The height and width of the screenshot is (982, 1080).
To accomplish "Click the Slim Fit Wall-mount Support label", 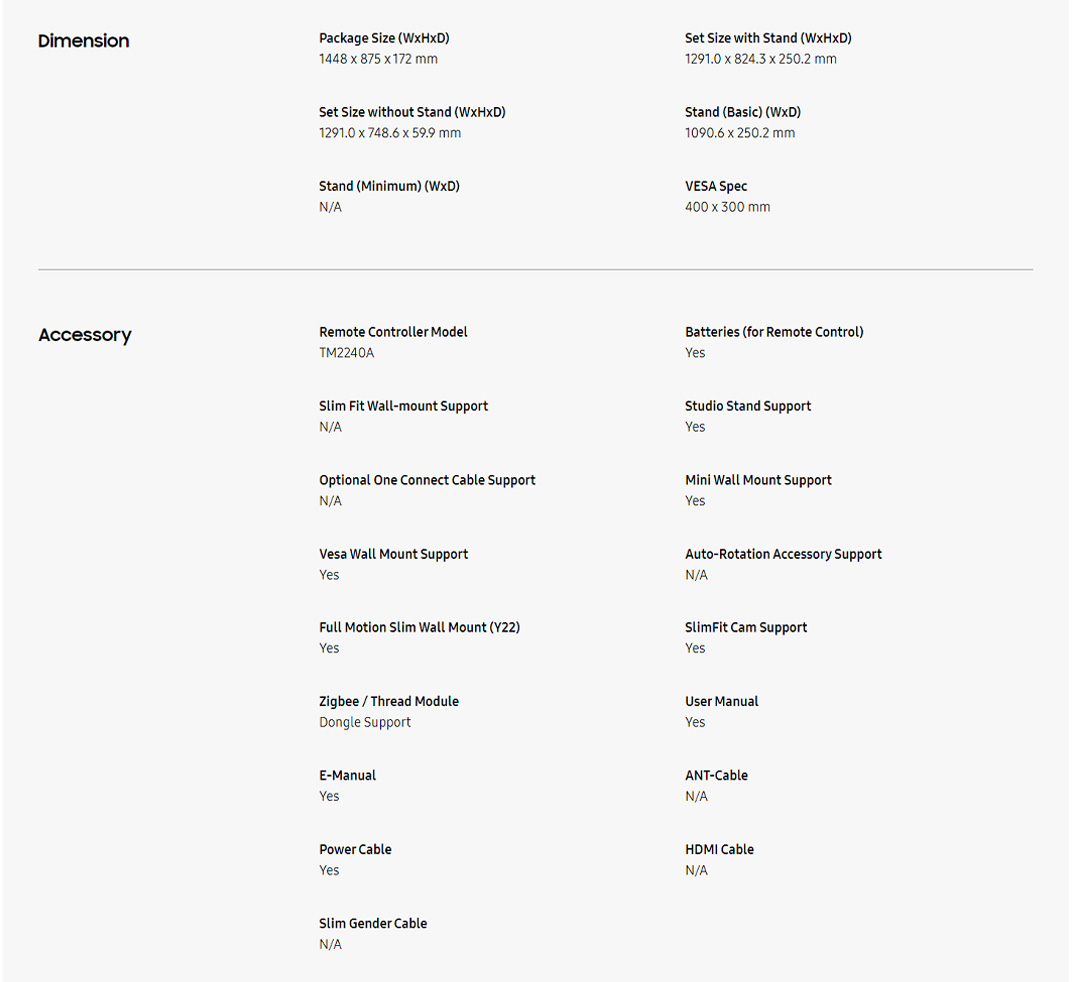I will click(403, 406).
